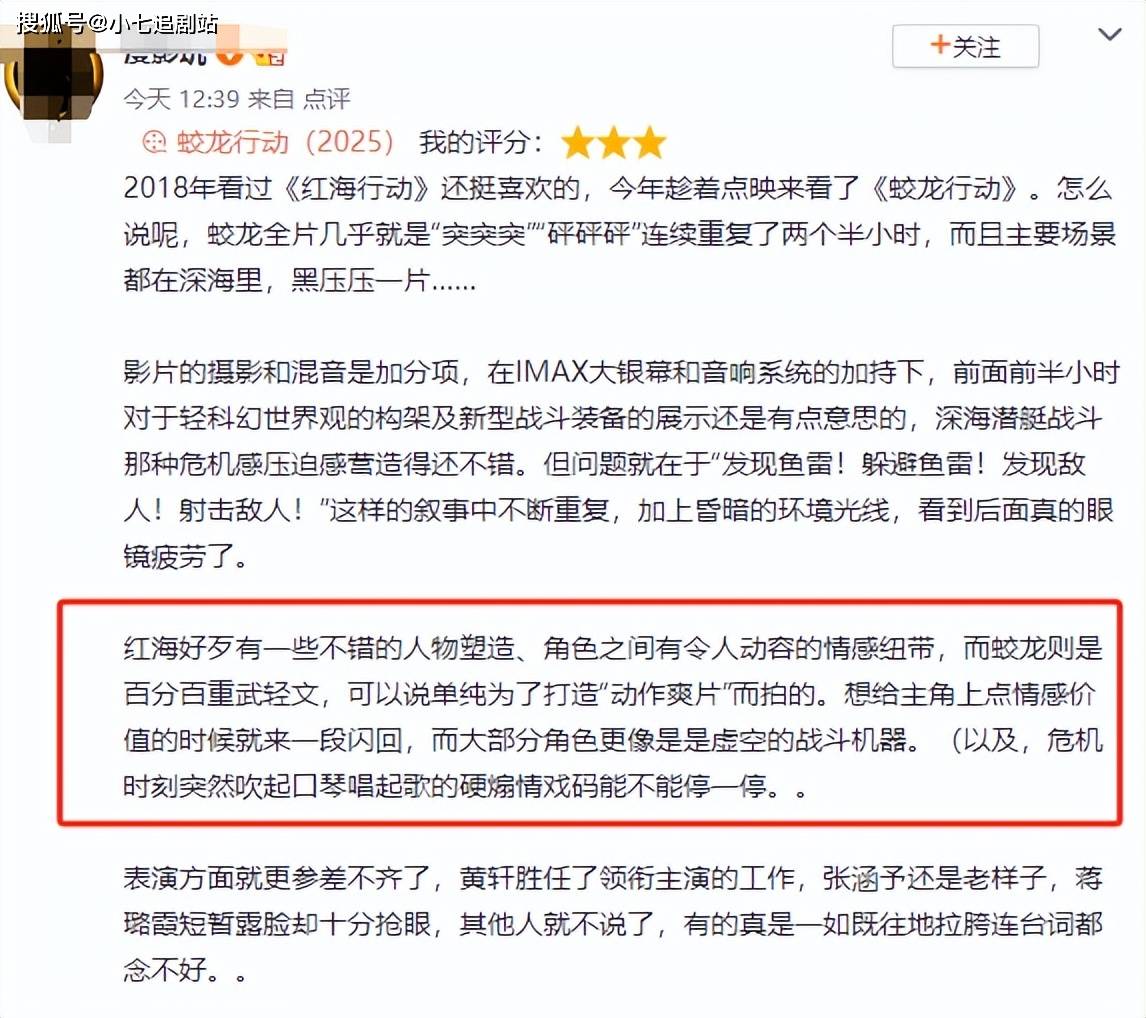
Task: Select the first rating star
Action: 577,143
